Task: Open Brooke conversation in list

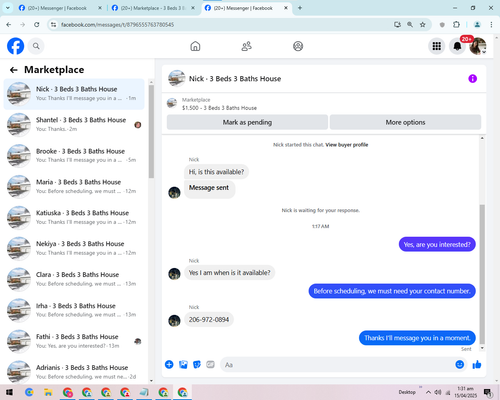Action: point(74,155)
